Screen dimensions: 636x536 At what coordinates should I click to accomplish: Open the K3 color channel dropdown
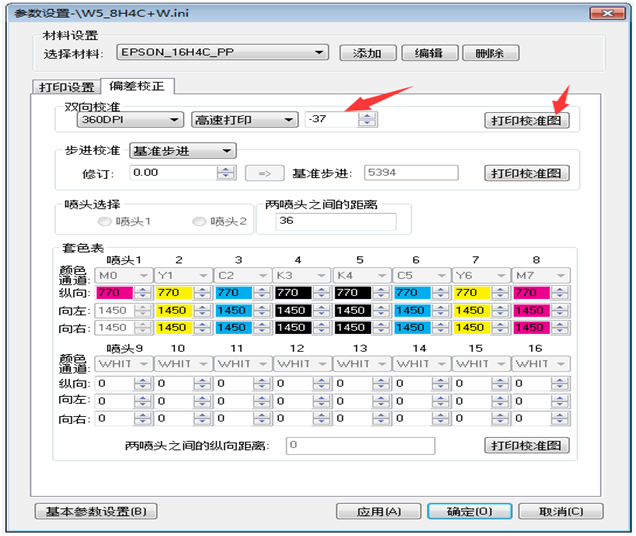pos(302,276)
